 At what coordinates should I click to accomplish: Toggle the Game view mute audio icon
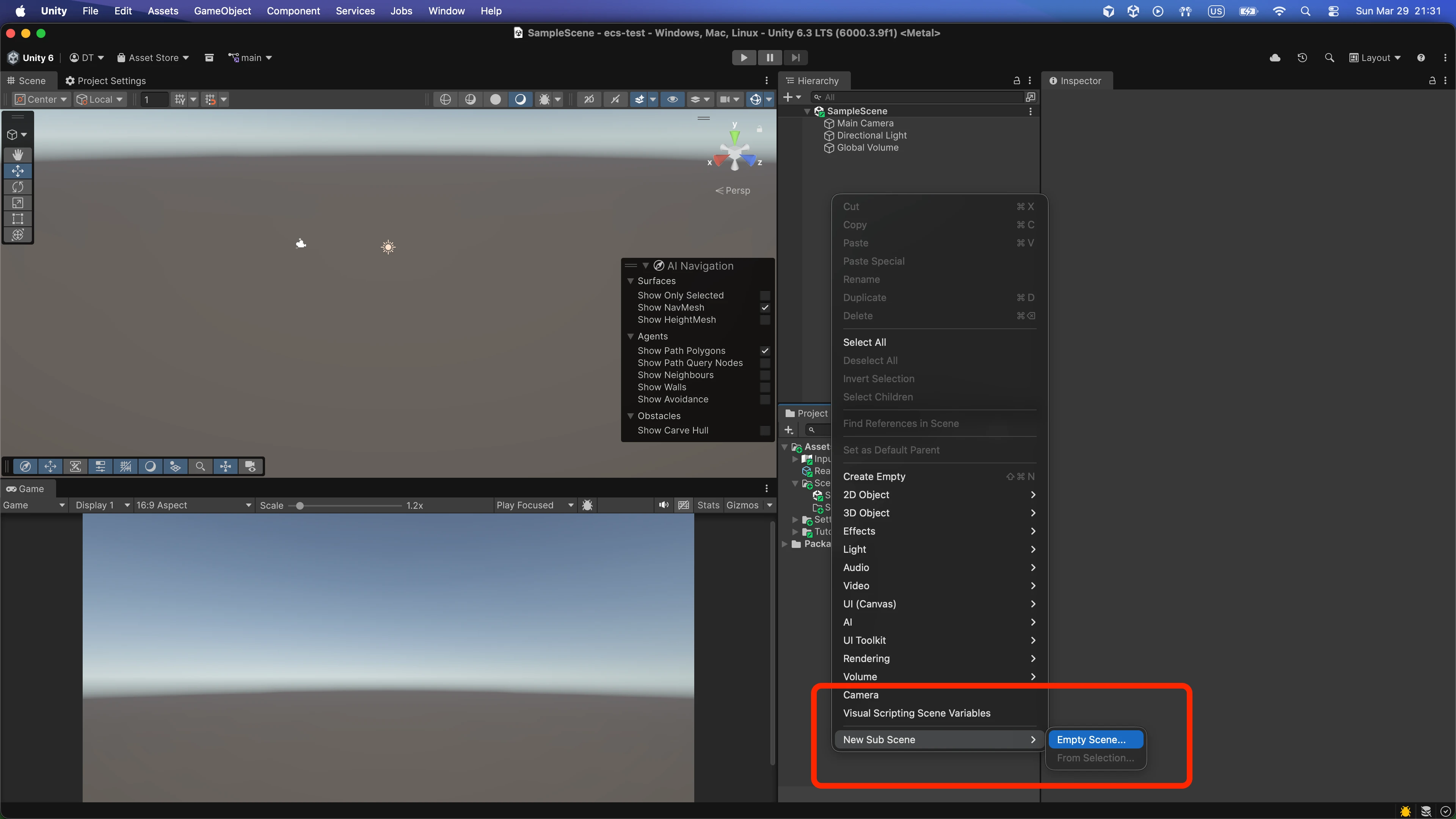click(664, 505)
